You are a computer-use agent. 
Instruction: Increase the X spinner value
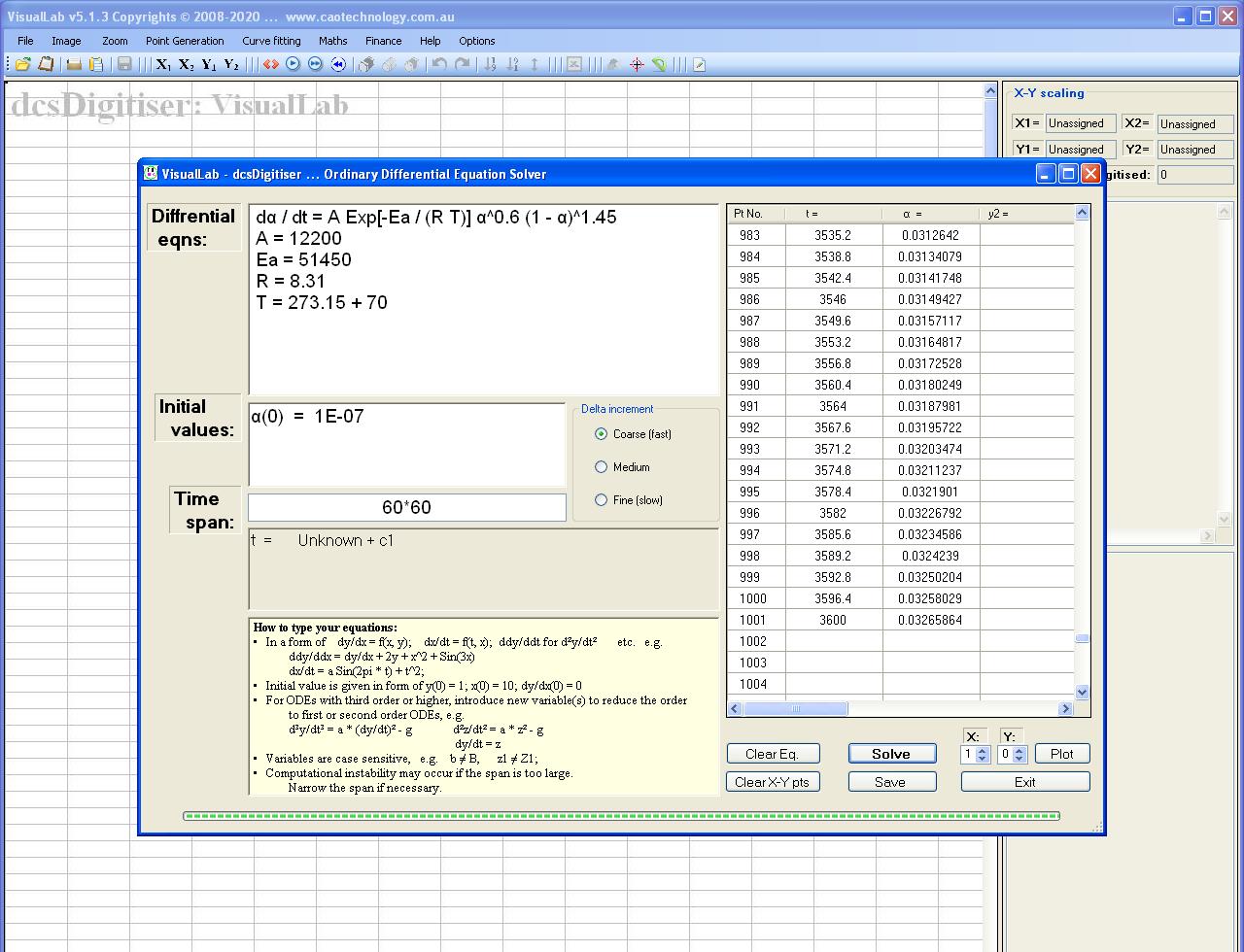(982, 749)
